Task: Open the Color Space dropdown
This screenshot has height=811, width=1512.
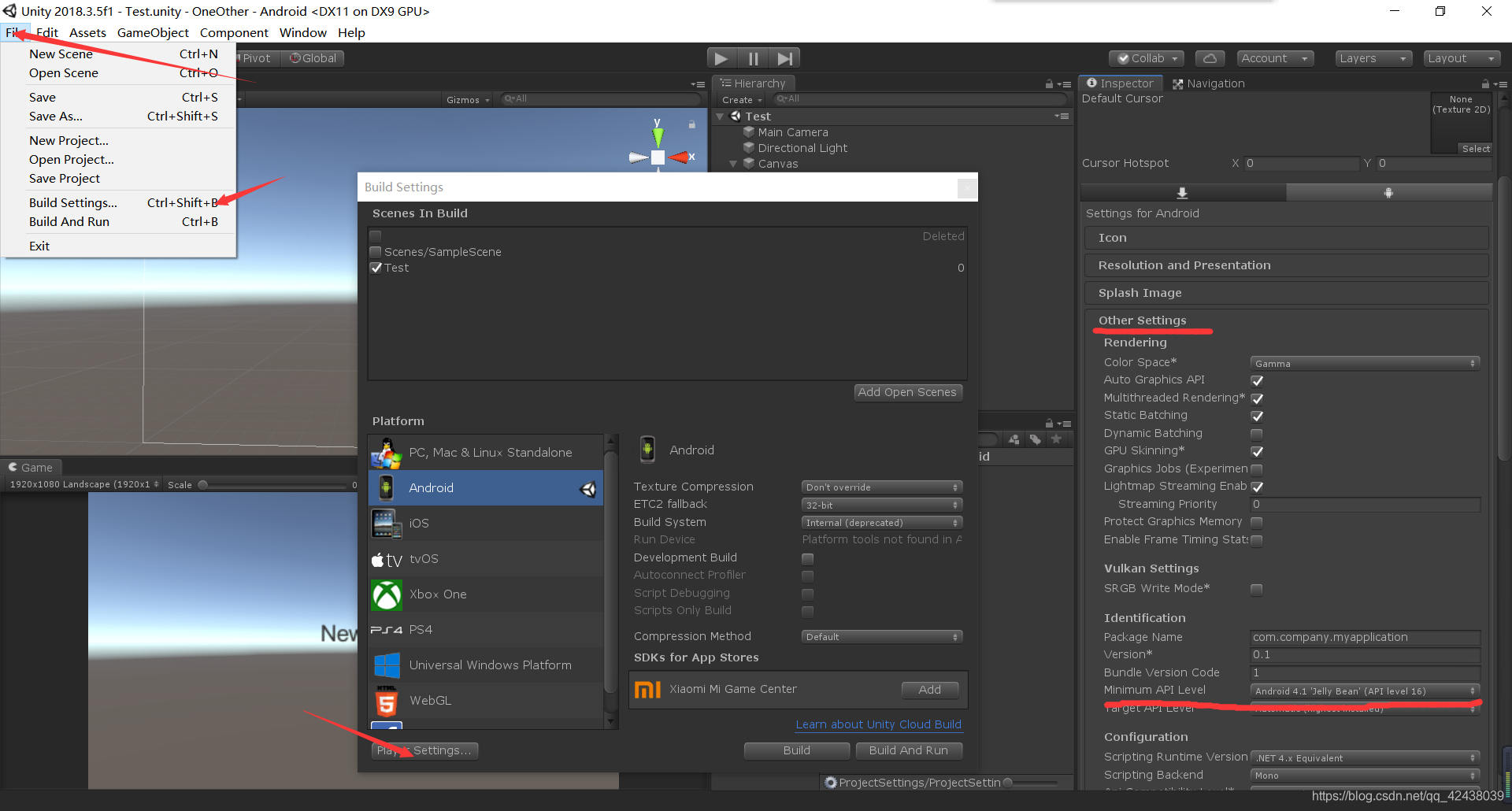Action: coord(1365,364)
